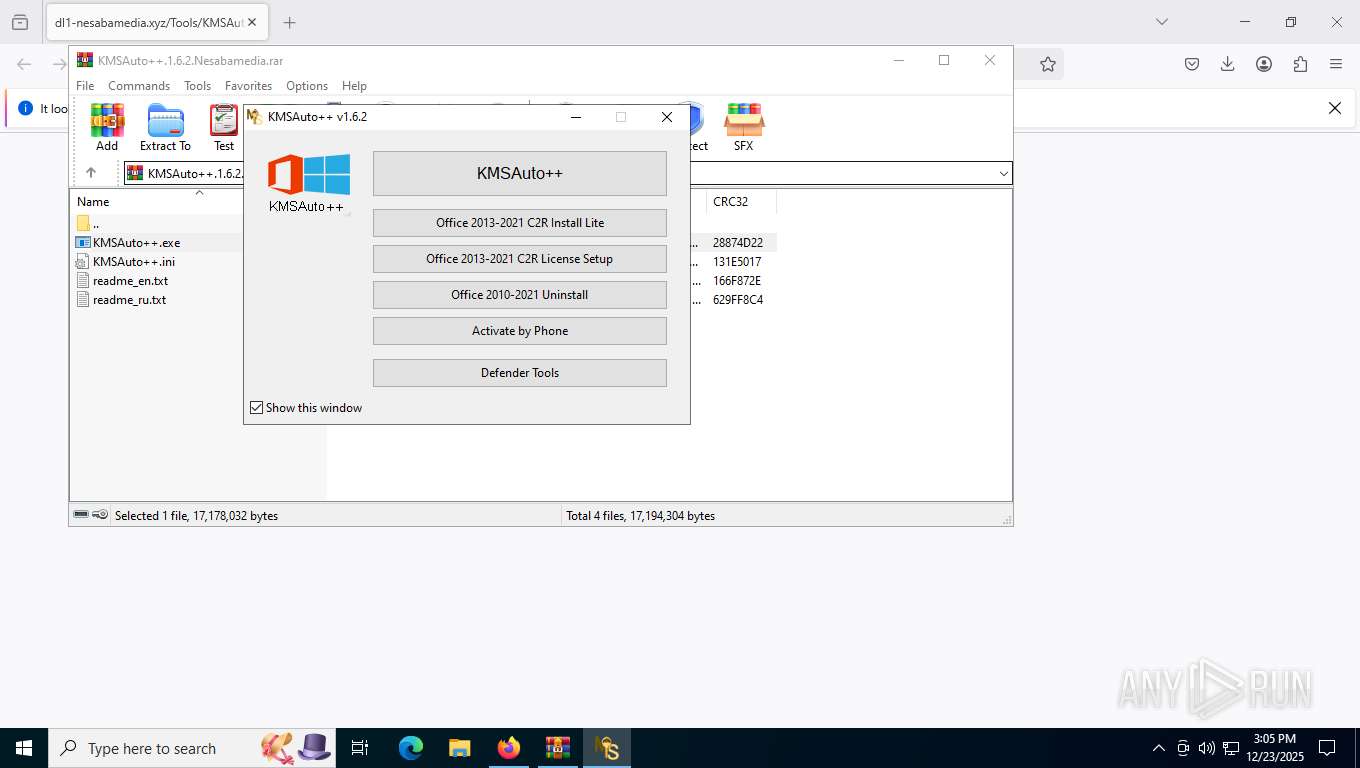Image resolution: width=1360 pixels, height=768 pixels.
Task: Open Defender Tools
Action: (x=520, y=372)
